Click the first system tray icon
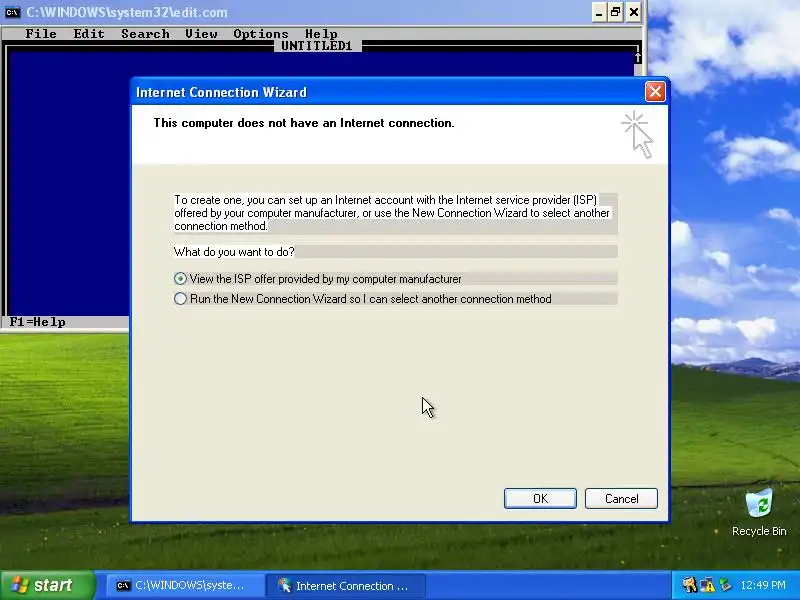This screenshot has width=800, height=600. (x=689, y=585)
